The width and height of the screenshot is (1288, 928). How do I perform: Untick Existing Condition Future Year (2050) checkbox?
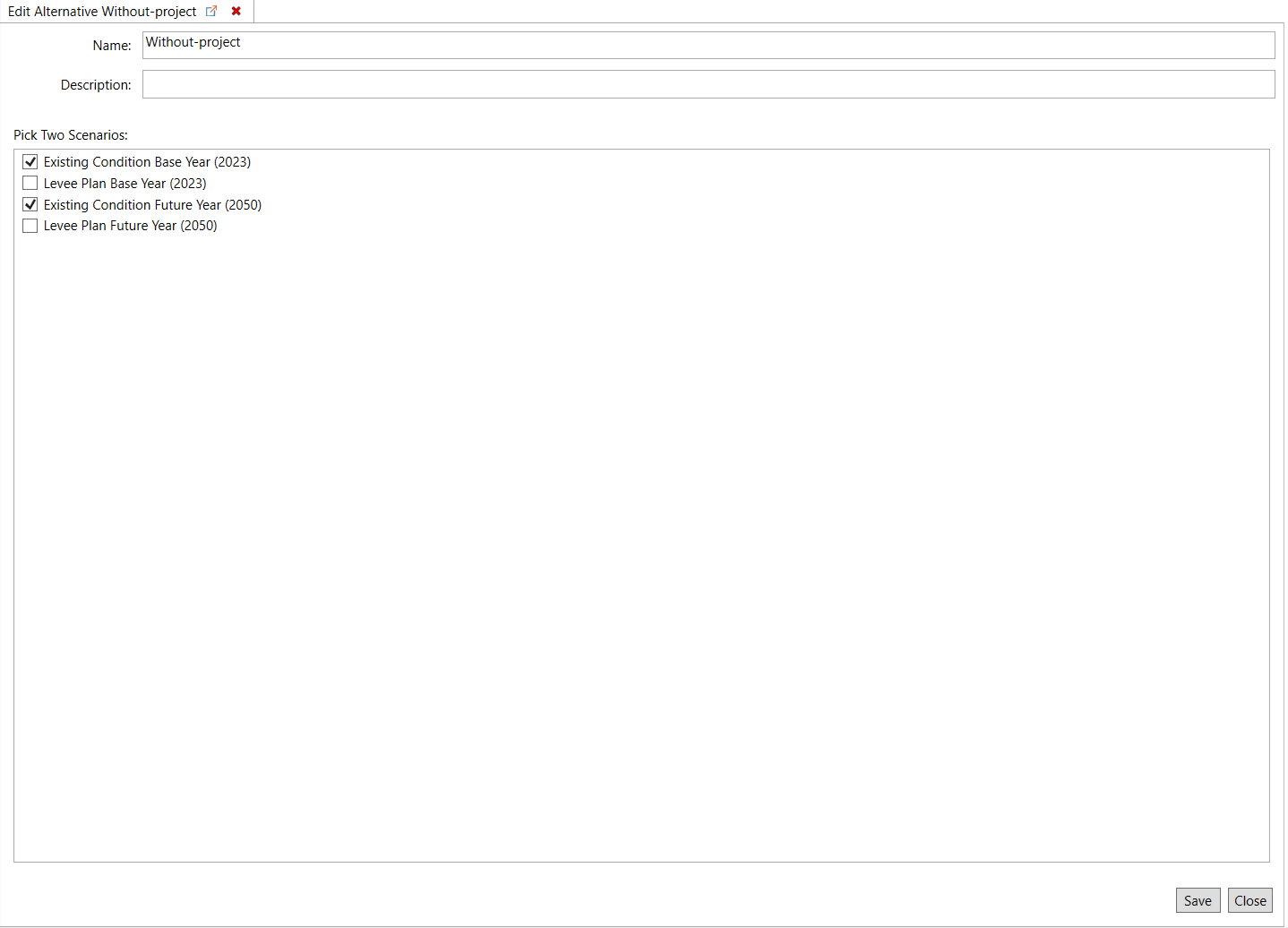click(x=30, y=205)
